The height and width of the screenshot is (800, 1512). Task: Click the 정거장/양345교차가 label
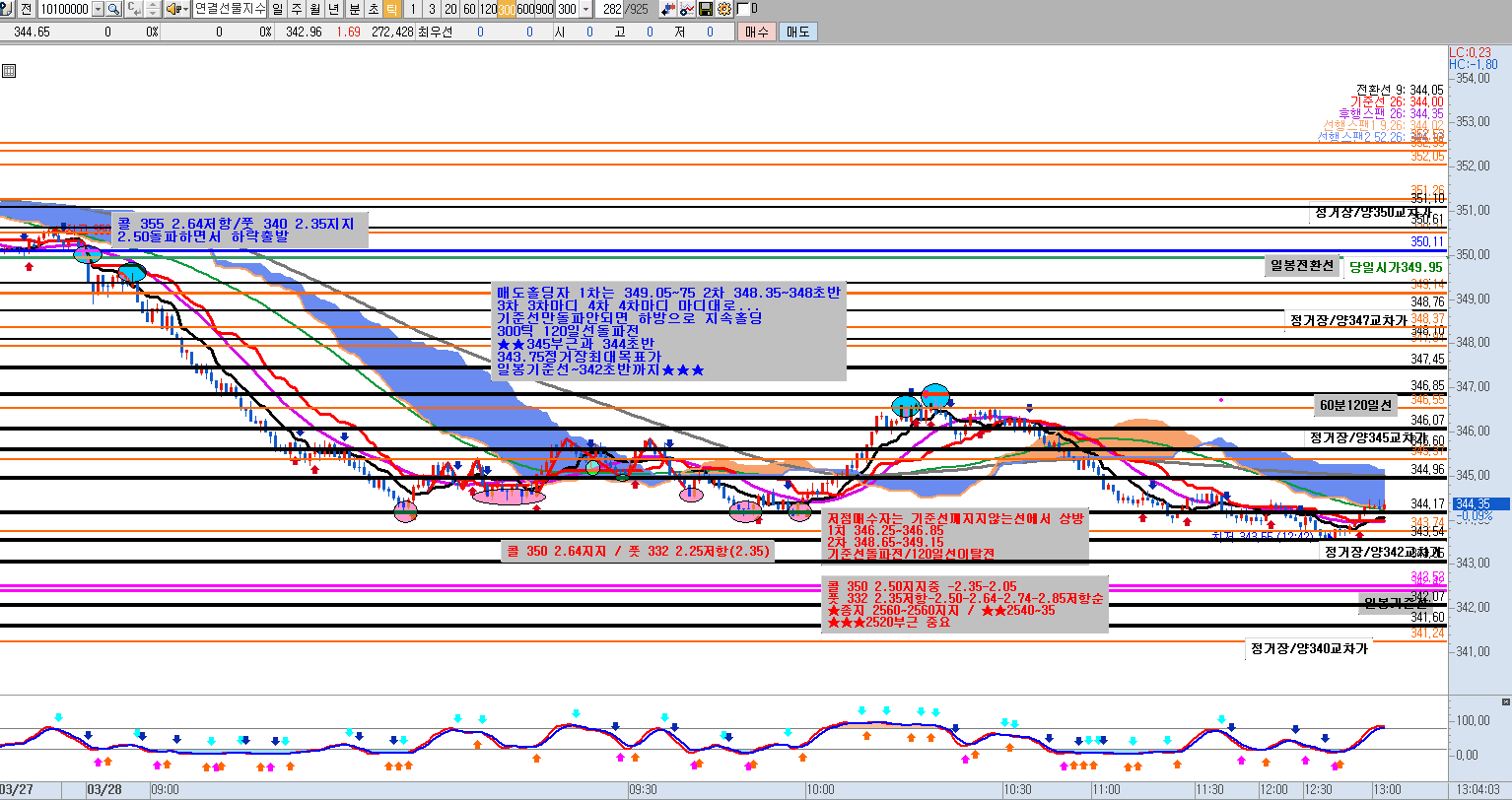point(1366,437)
